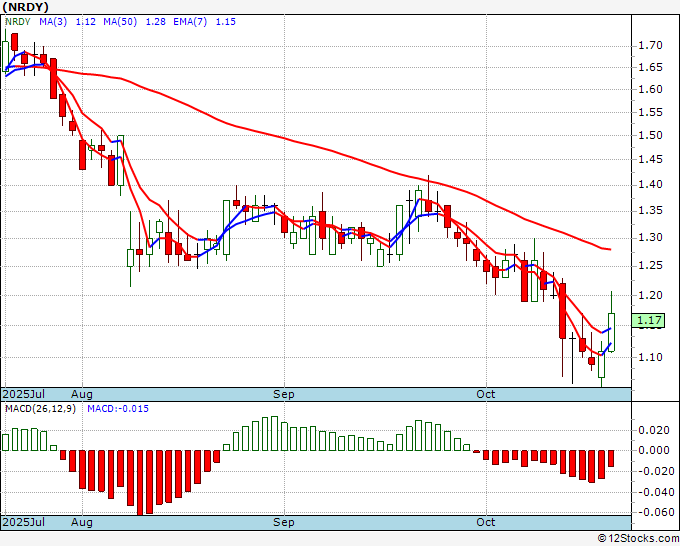
Task: Click the 1.45 price axis label
Action: tap(650, 160)
